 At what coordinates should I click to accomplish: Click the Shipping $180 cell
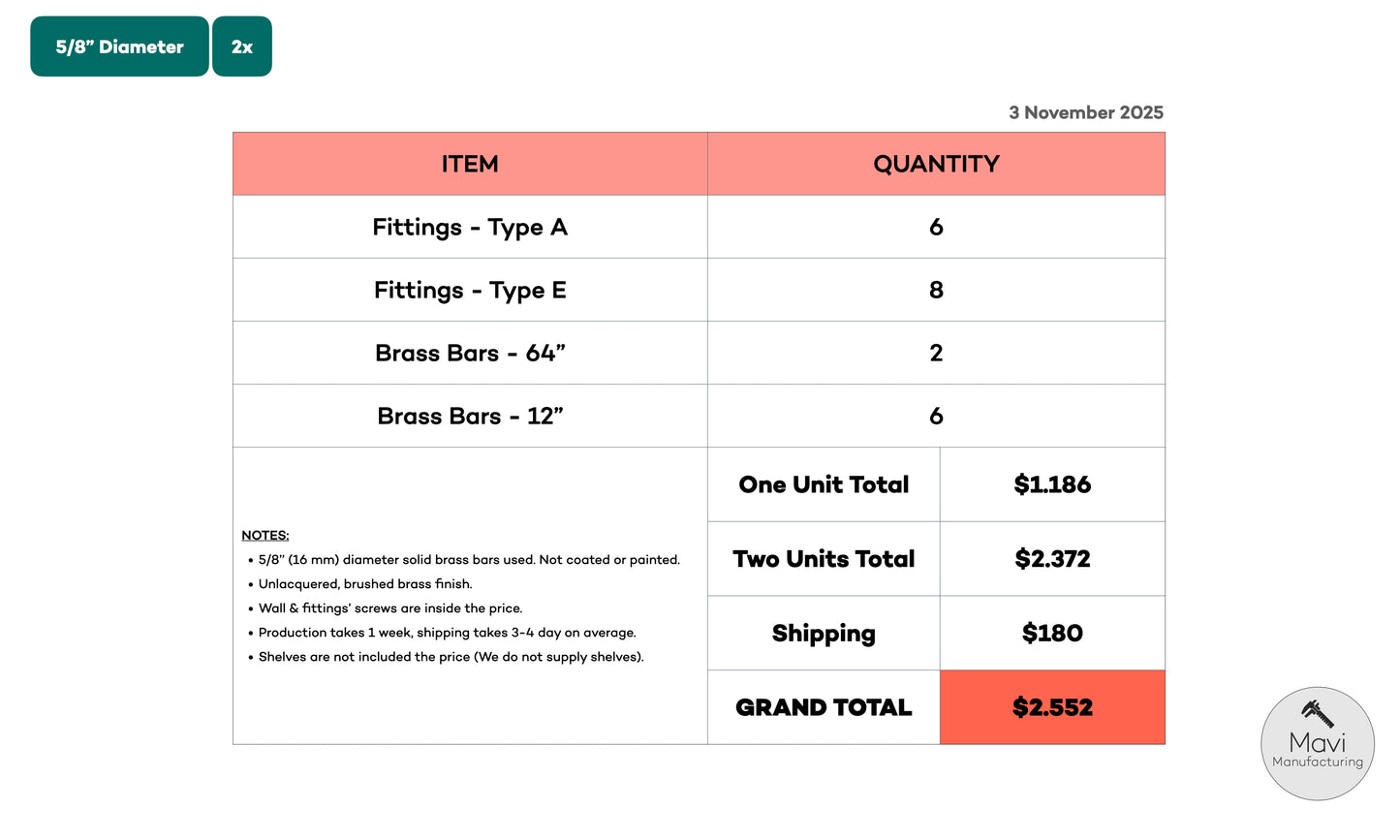[x=1052, y=633]
